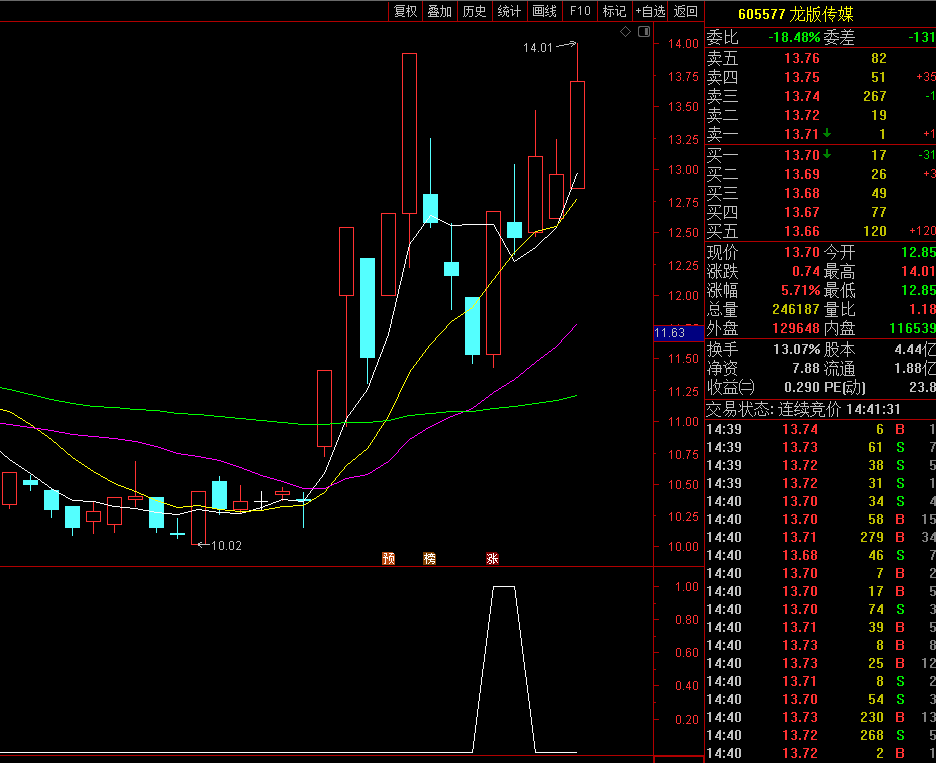Screen dimensions: 936x763
Task: Click 卖三 price 13.74
Action: (802, 96)
